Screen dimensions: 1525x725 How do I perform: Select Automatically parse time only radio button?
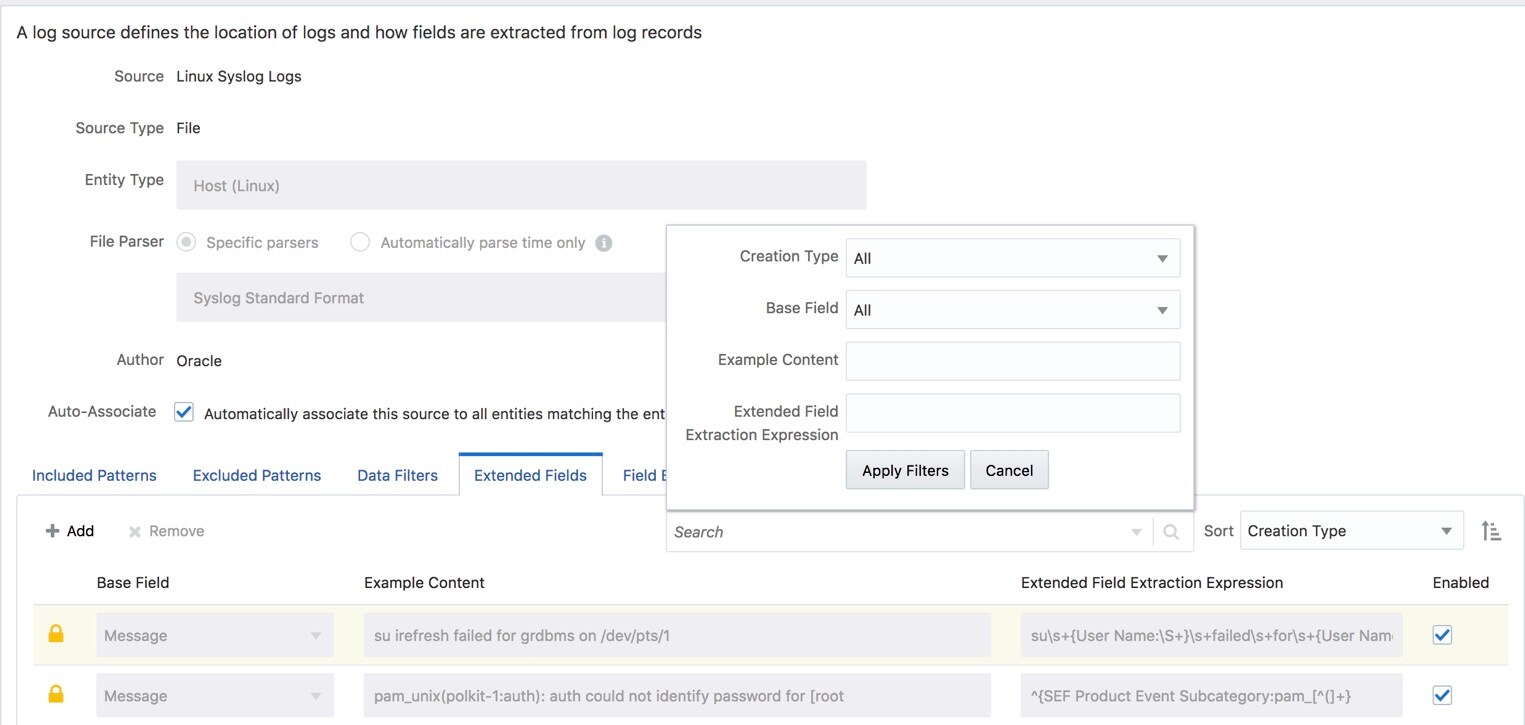tap(360, 242)
